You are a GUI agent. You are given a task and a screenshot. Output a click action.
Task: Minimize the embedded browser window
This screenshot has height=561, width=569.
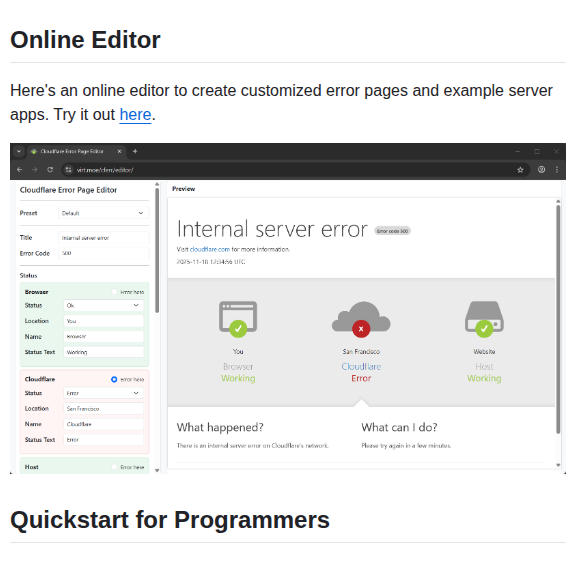click(x=518, y=151)
